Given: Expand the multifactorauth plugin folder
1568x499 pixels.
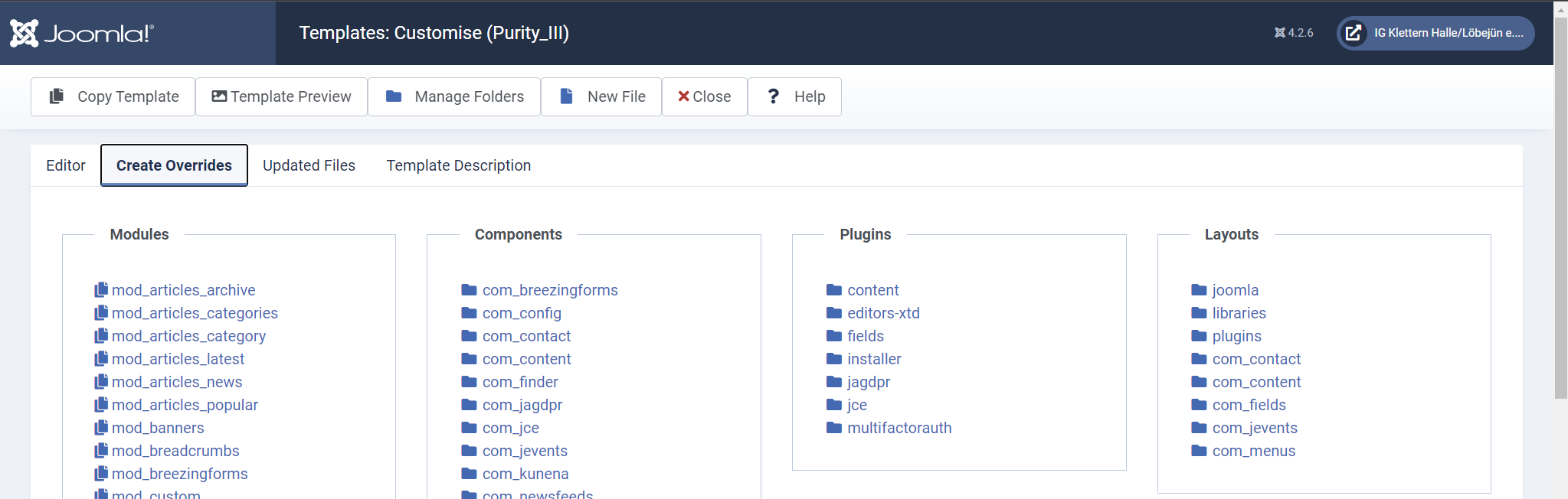Looking at the screenshot, I should coord(899,428).
